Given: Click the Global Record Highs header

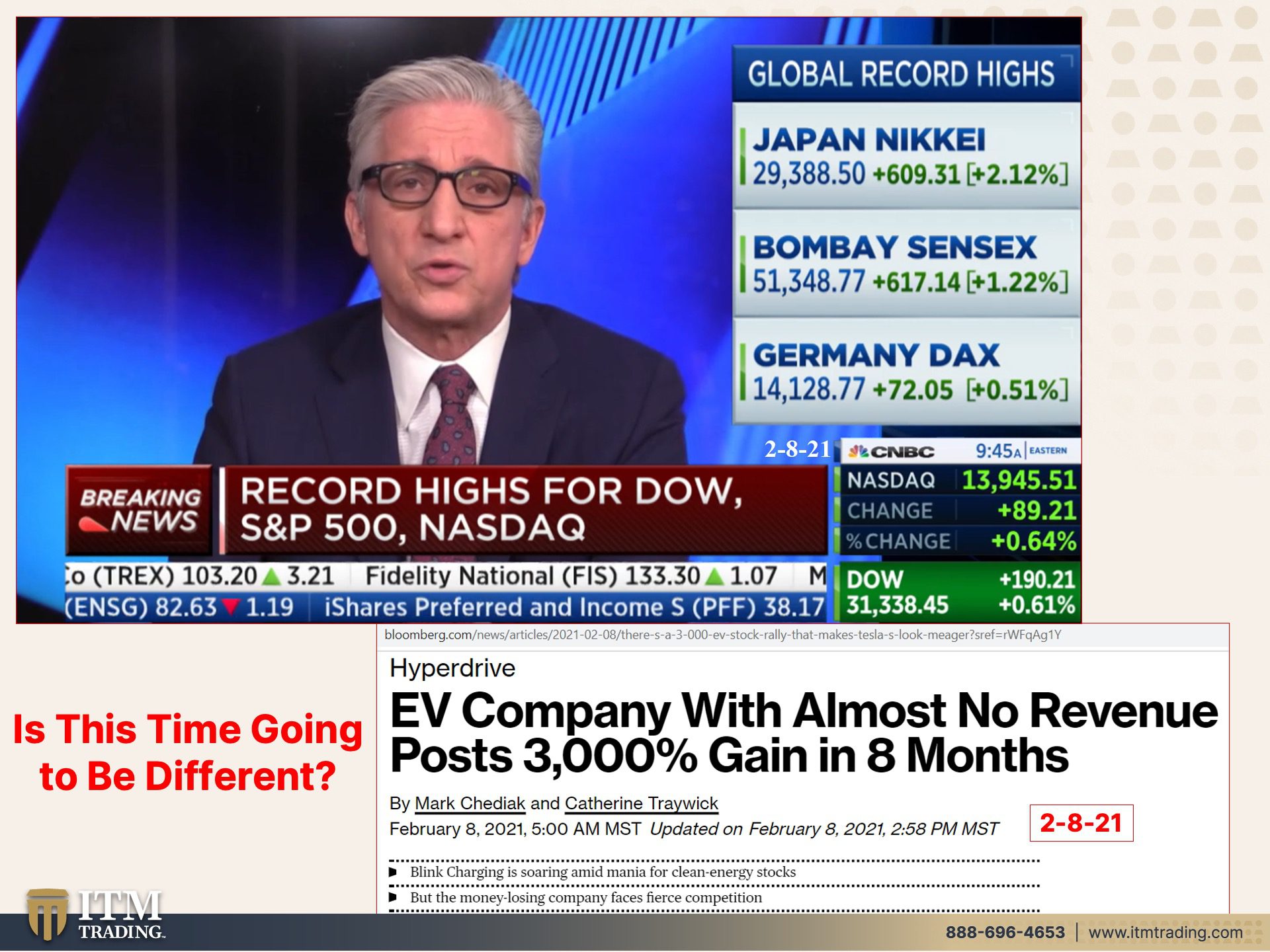Looking at the screenshot, I should point(906,73).
